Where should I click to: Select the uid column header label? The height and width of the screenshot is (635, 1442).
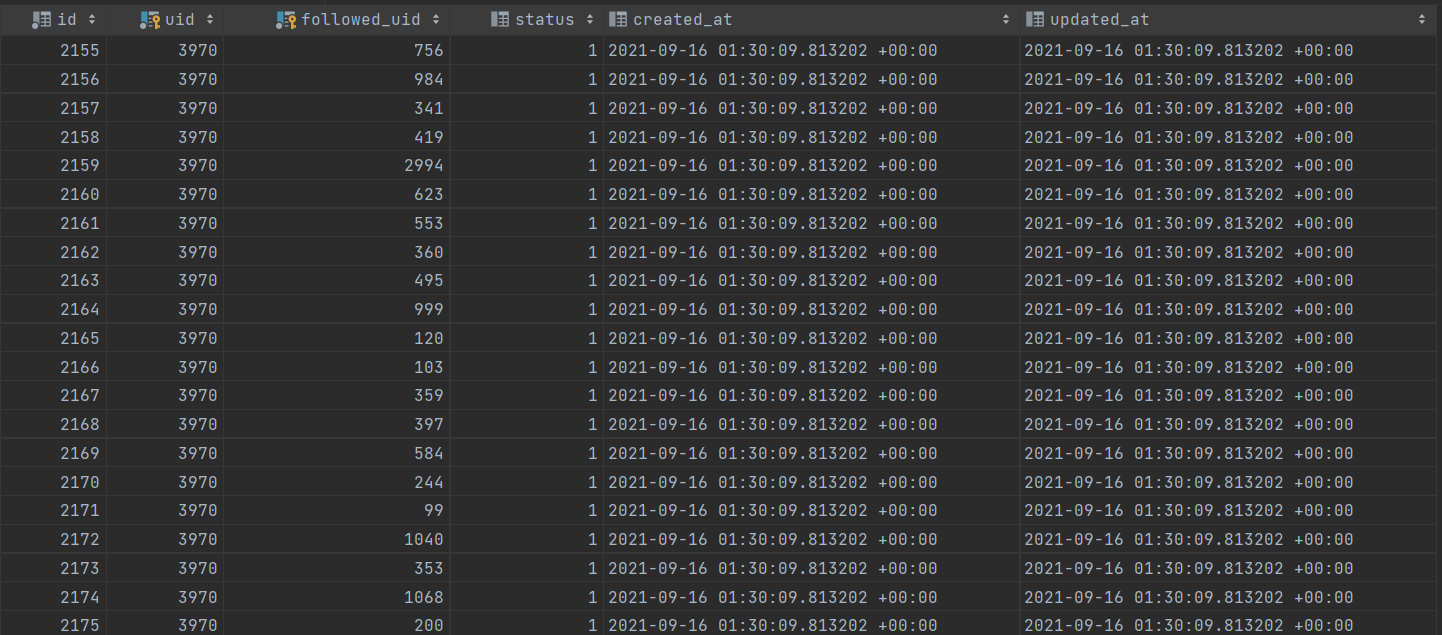(x=180, y=19)
